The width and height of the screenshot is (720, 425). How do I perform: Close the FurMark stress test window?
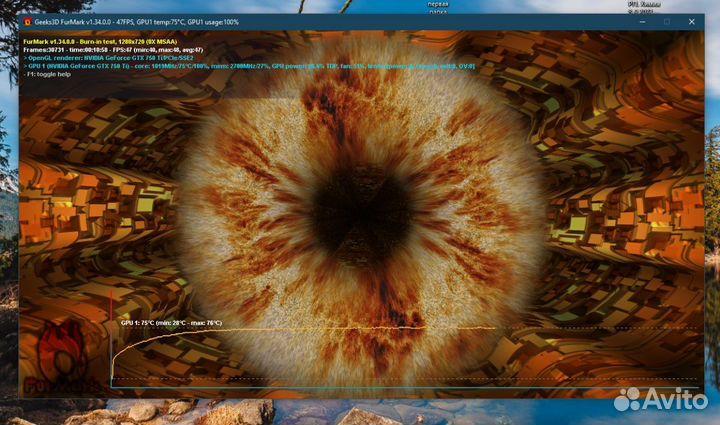pyautogui.click(x=691, y=21)
